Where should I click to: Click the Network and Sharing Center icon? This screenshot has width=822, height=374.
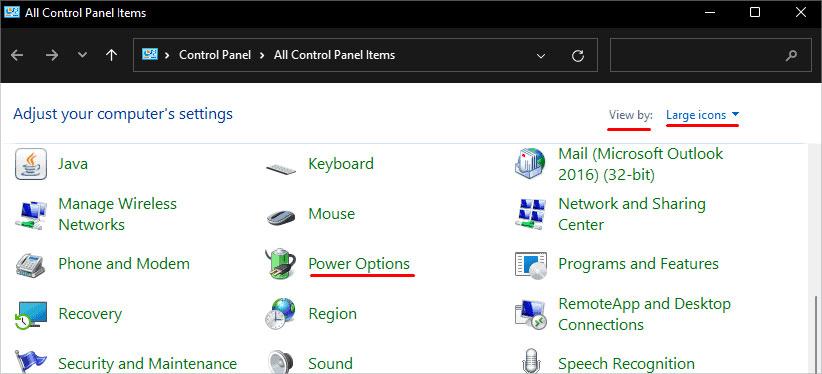531,214
